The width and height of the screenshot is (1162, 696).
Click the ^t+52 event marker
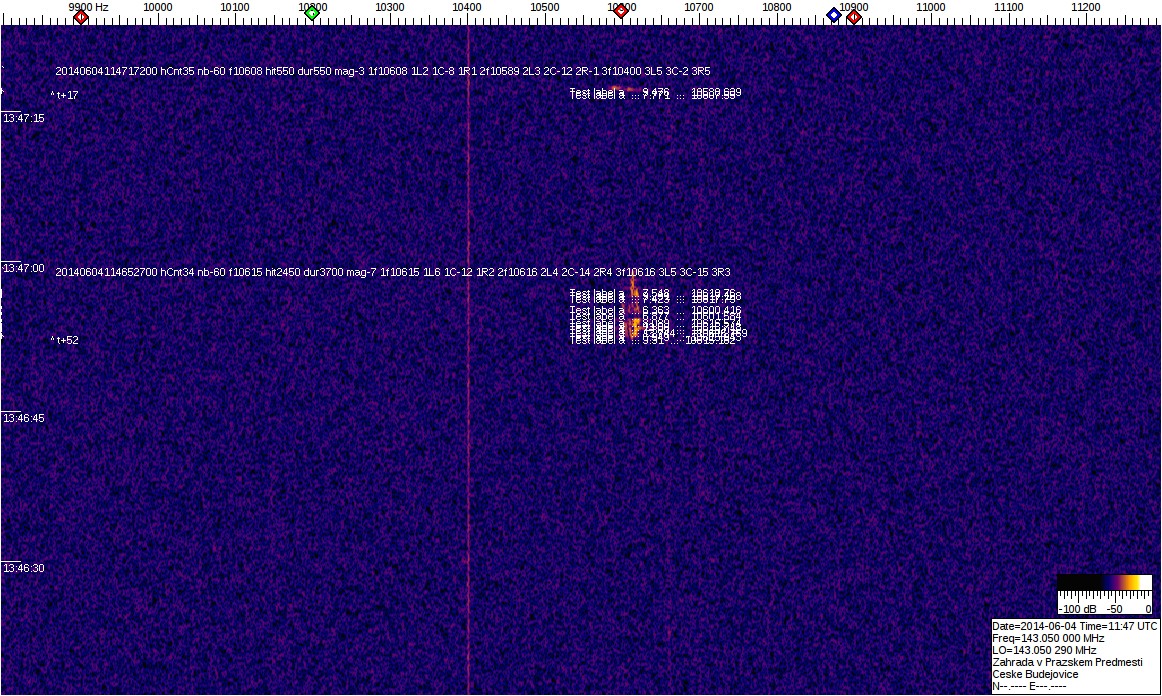pos(64,340)
